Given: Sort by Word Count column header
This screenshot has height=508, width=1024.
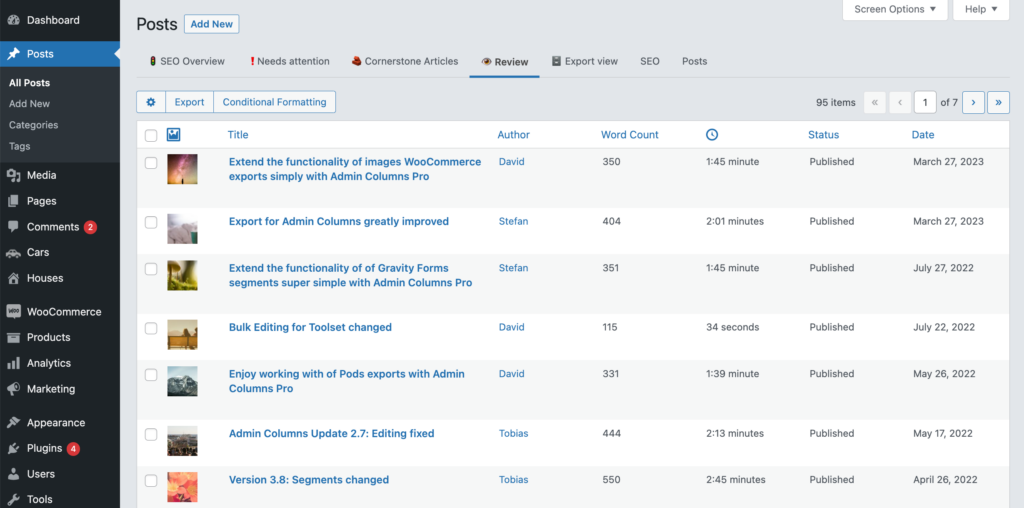Looking at the screenshot, I should click(630, 135).
